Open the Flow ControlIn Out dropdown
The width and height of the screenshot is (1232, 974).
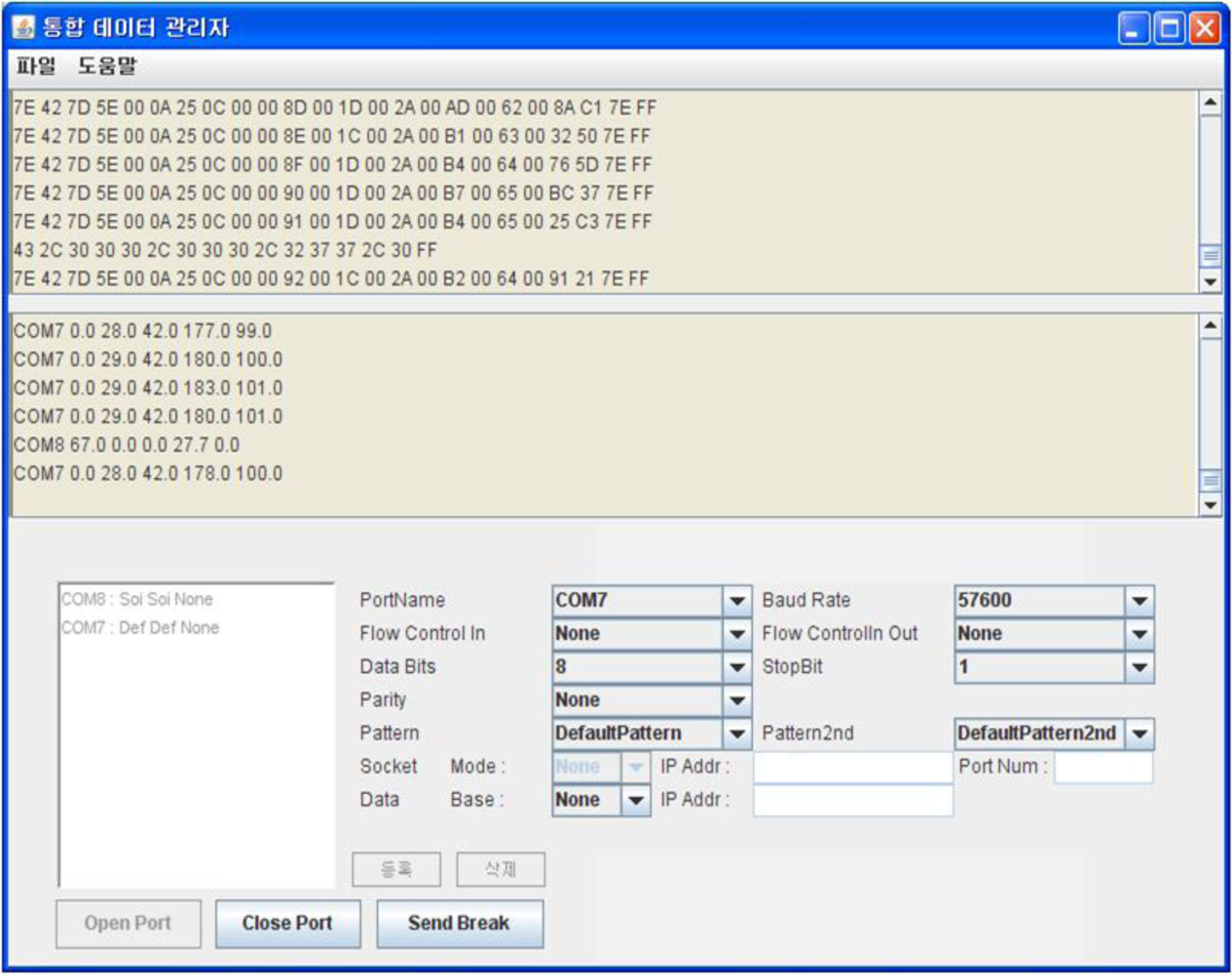[x=1139, y=634]
